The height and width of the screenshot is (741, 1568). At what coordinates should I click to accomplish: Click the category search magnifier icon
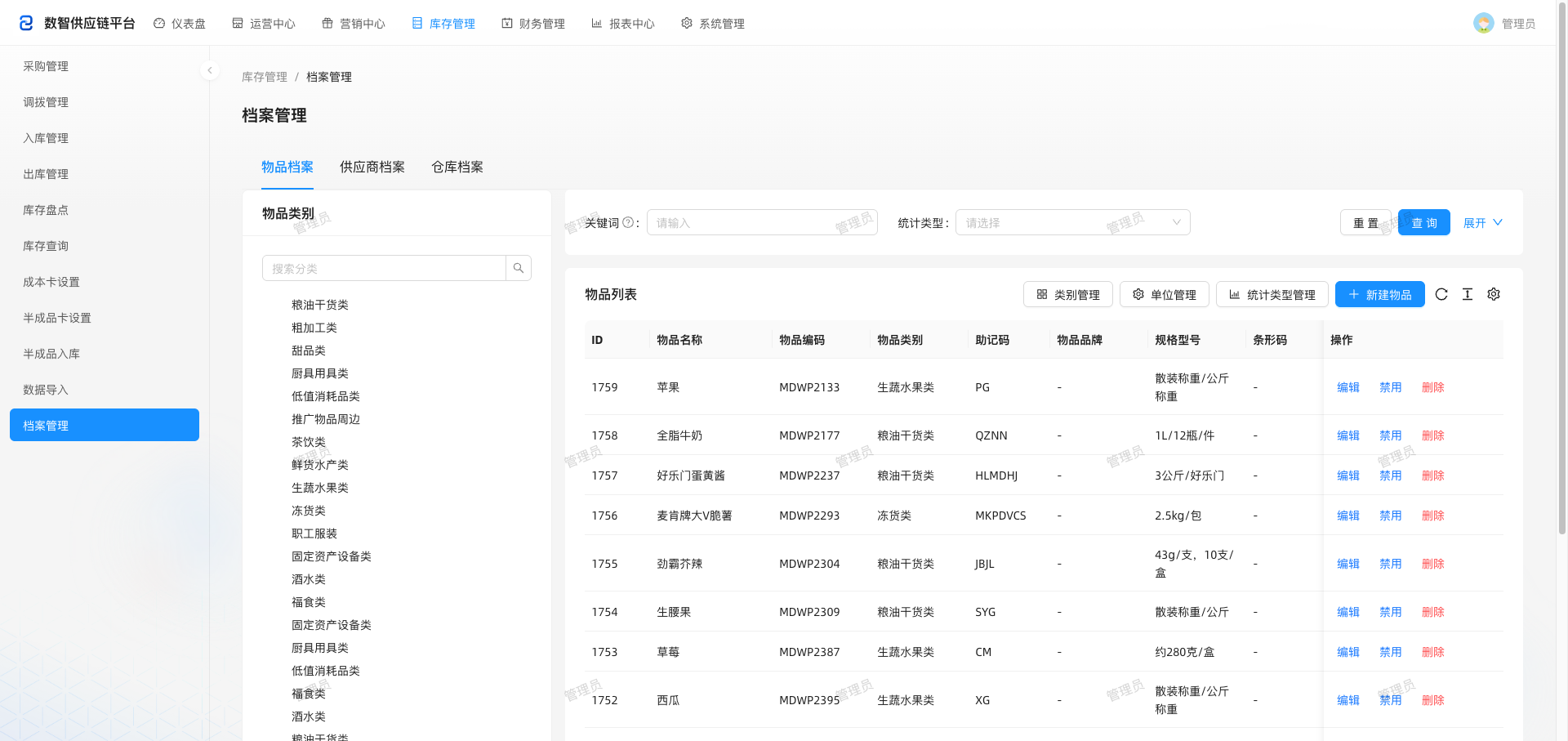click(519, 268)
